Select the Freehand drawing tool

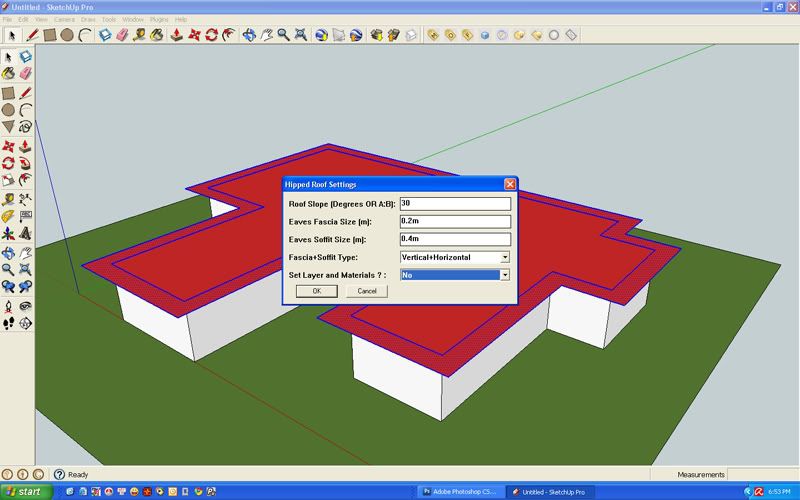pyautogui.click(x=25, y=127)
